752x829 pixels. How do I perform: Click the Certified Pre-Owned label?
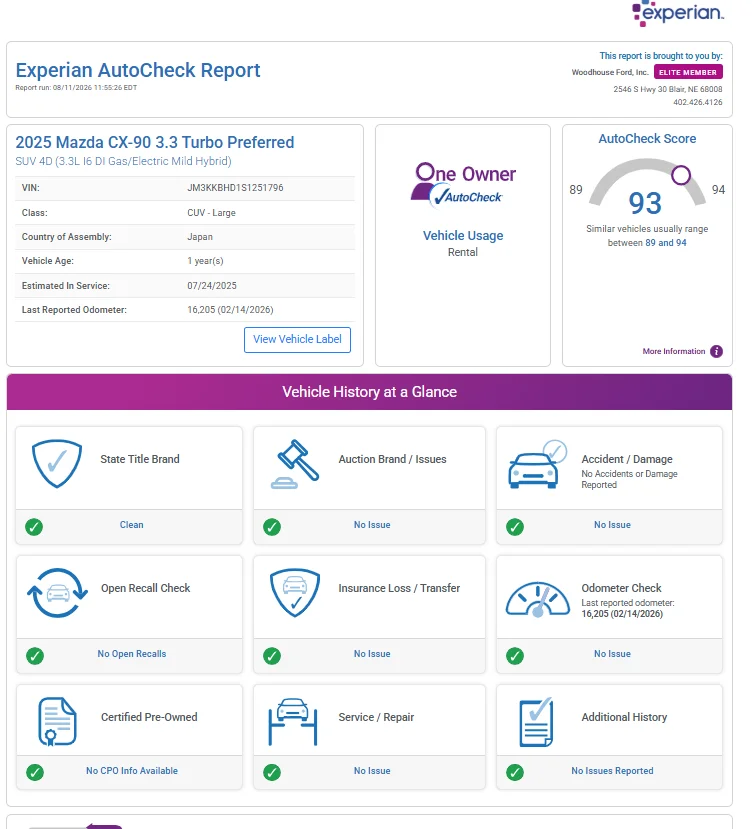pos(149,717)
